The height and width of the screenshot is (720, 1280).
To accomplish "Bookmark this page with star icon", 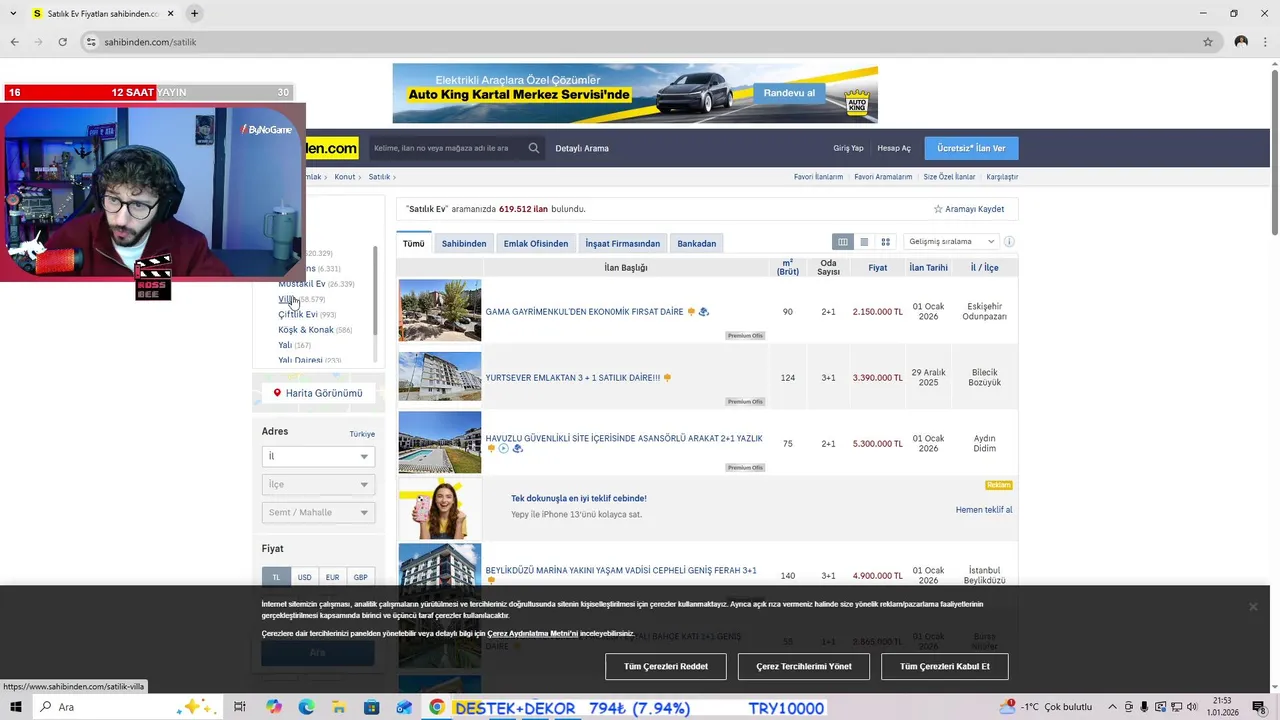I will [x=1208, y=42].
